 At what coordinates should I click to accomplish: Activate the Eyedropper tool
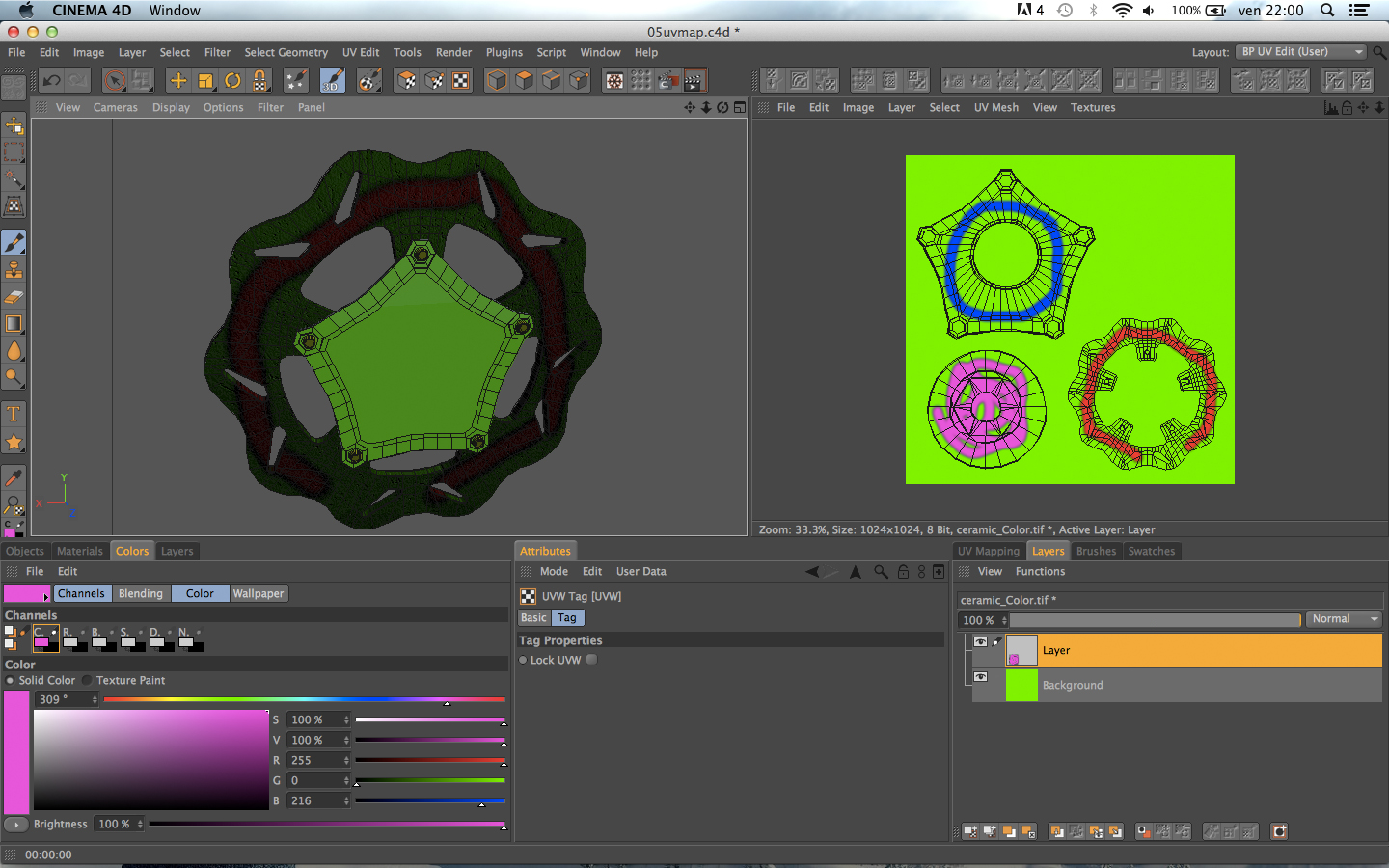pyautogui.click(x=14, y=477)
